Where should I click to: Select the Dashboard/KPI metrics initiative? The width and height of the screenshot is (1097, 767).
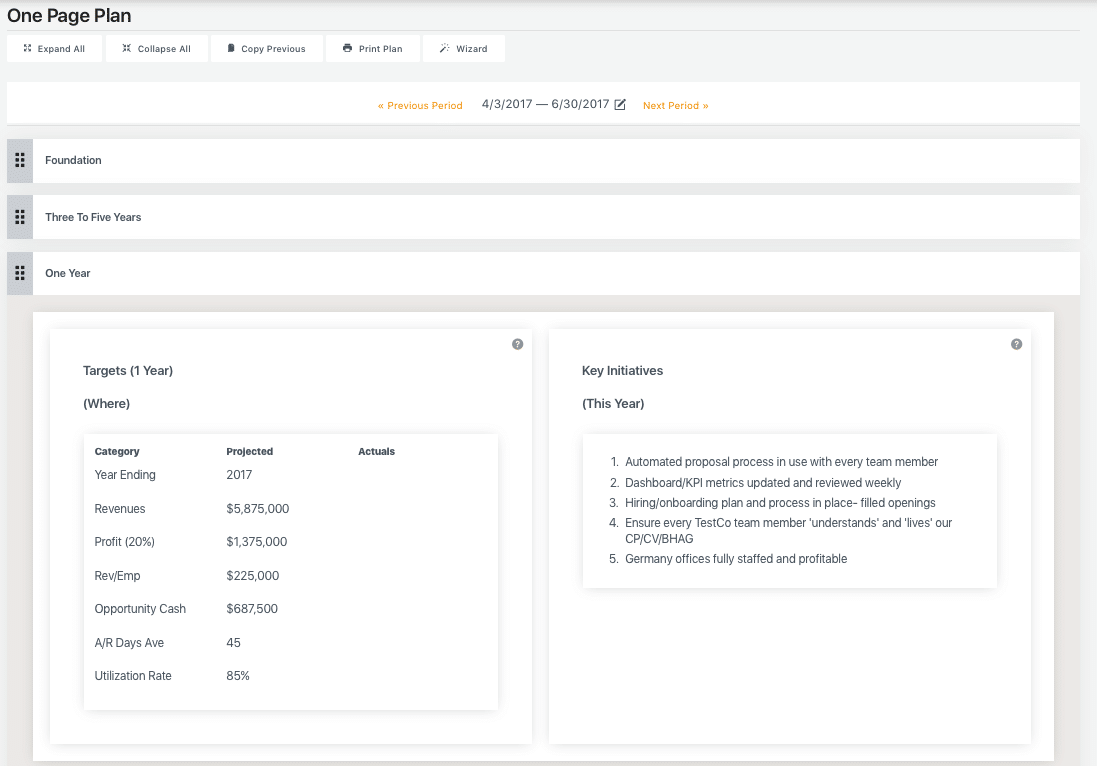coord(763,483)
